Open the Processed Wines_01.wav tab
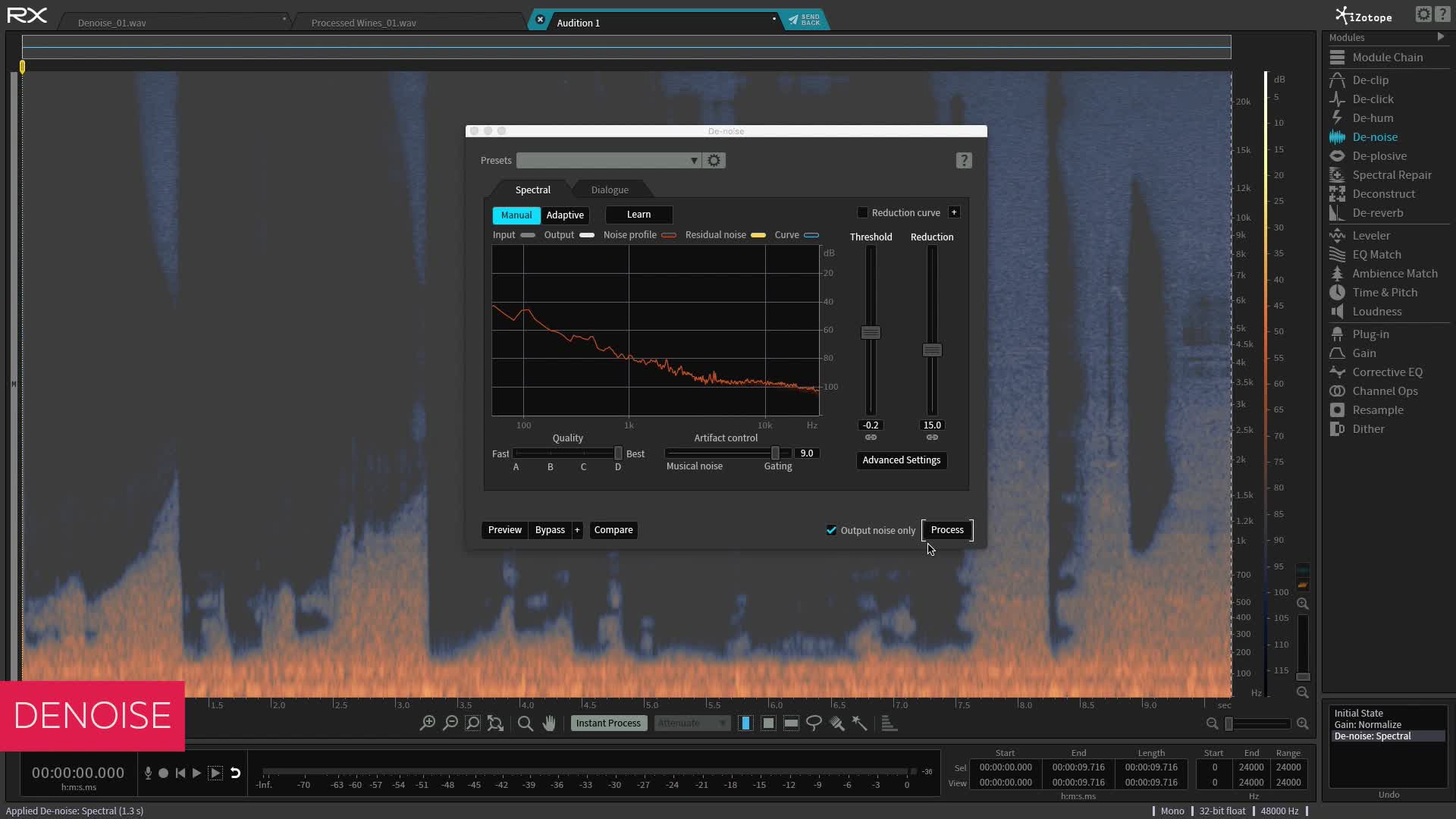 [x=362, y=22]
